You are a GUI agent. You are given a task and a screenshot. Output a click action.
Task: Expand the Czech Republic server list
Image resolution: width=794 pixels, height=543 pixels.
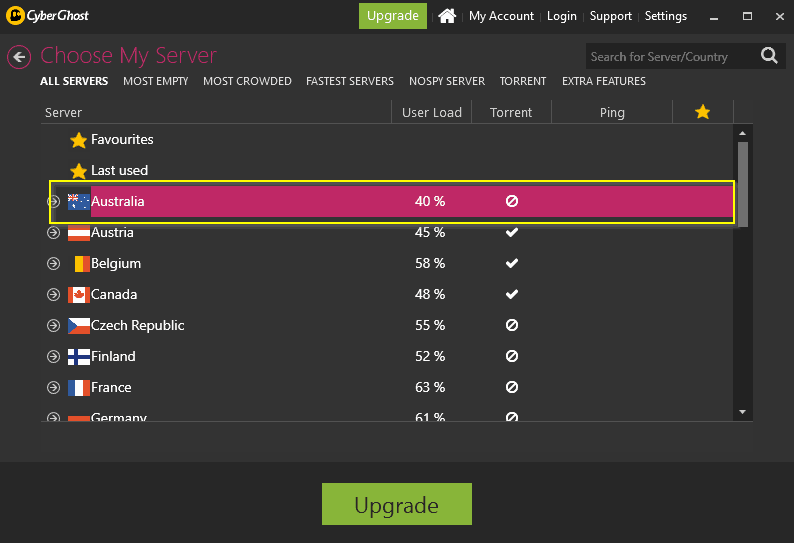click(x=53, y=326)
